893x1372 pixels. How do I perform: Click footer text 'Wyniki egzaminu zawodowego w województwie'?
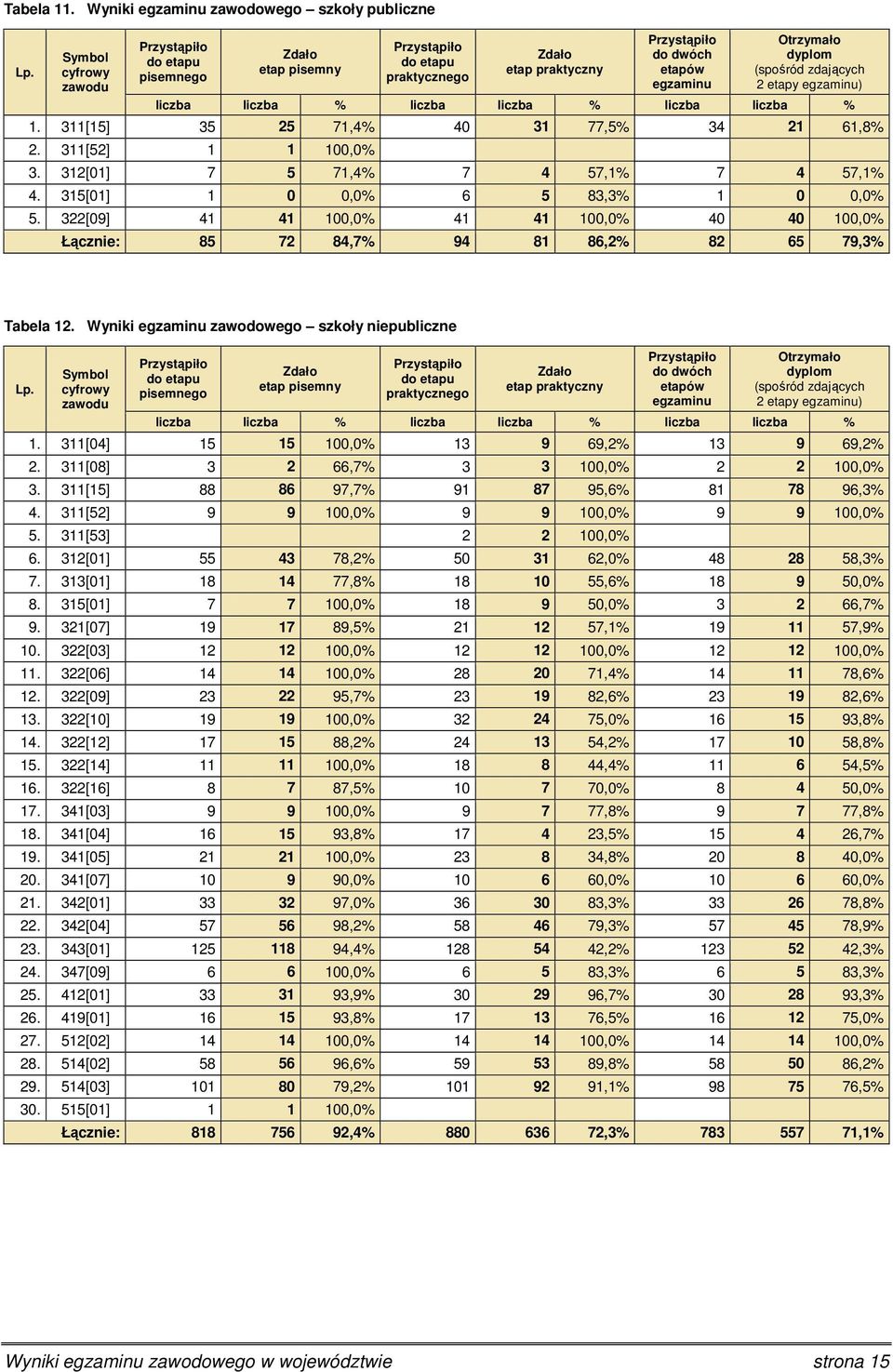pyautogui.click(x=198, y=1361)
